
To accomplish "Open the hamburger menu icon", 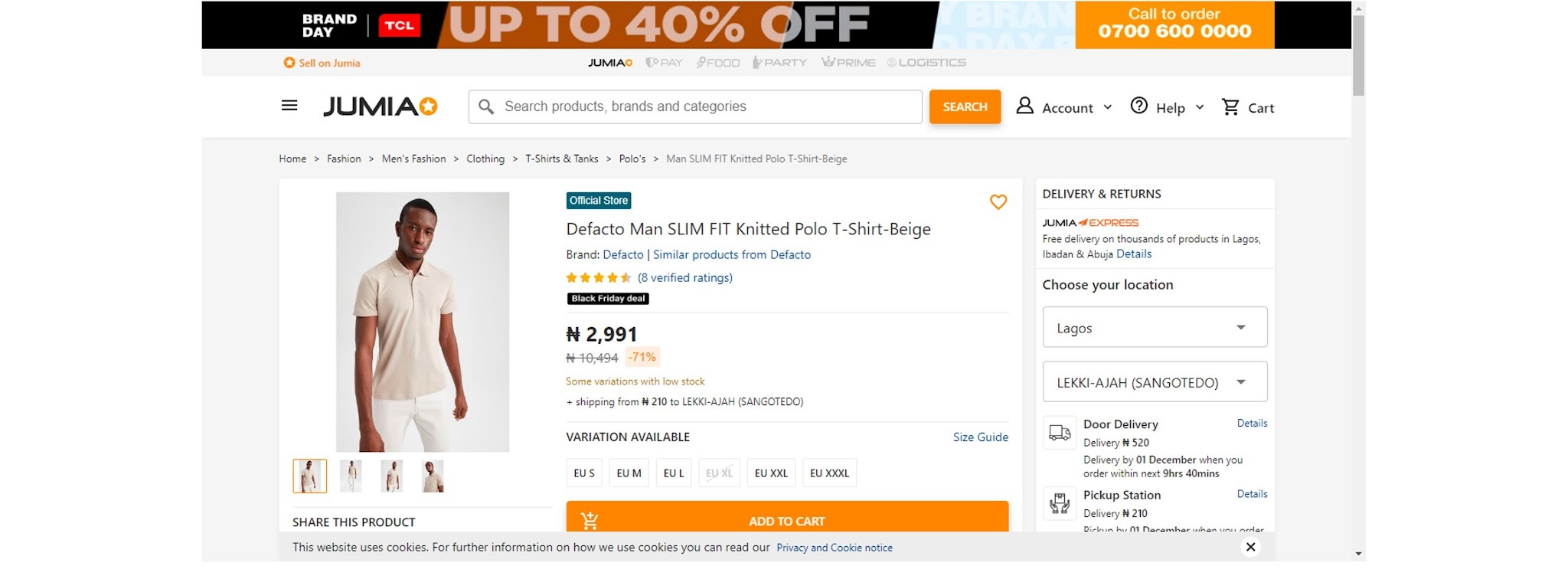I will click(x=289, y=106).
